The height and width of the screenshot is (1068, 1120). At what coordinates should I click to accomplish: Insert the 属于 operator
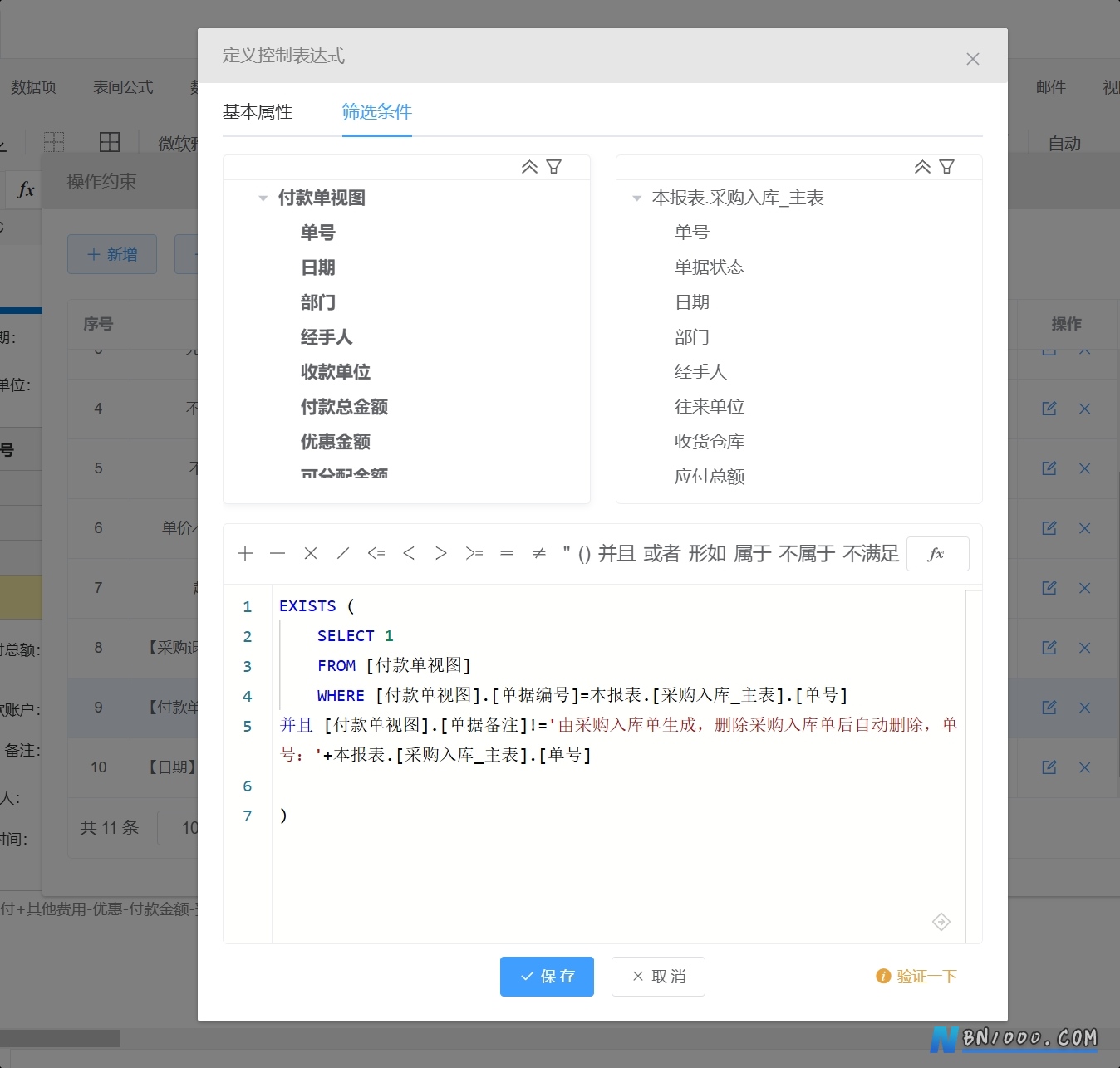tap(753, 553)
